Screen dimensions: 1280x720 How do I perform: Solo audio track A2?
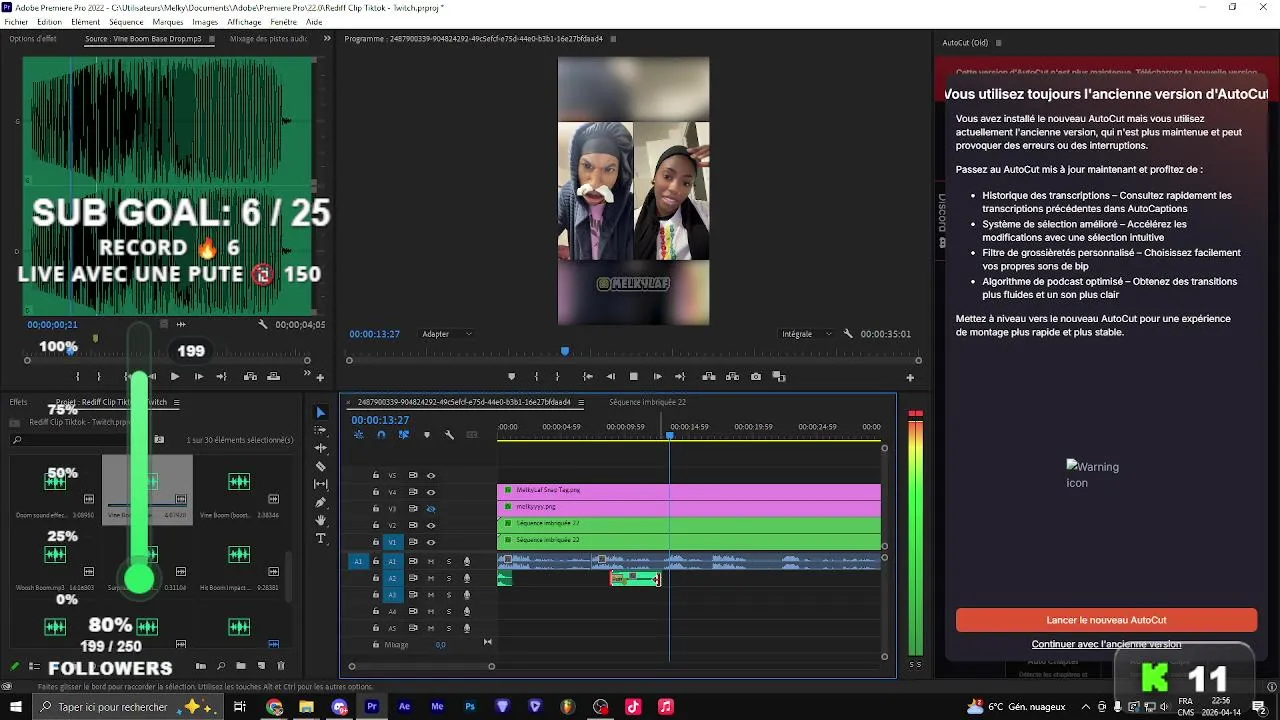(x=449, y=578)
